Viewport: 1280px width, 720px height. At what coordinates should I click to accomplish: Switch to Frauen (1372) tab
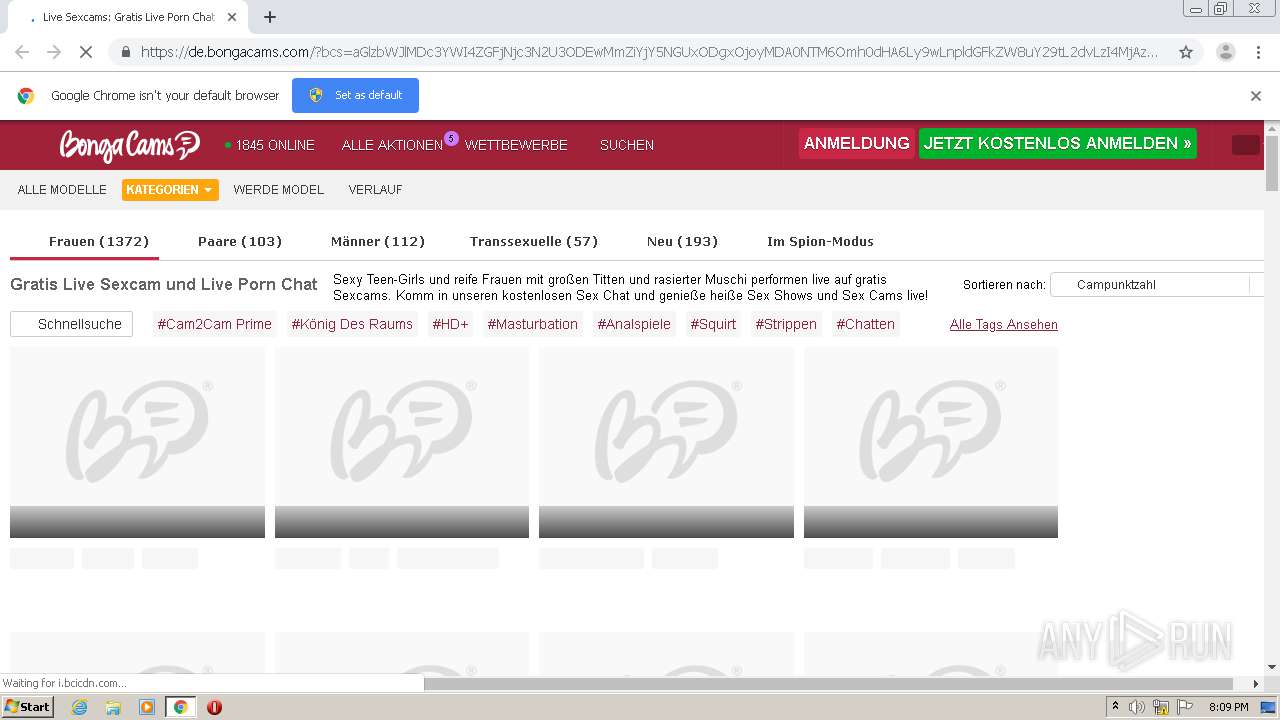pos(99,241)
